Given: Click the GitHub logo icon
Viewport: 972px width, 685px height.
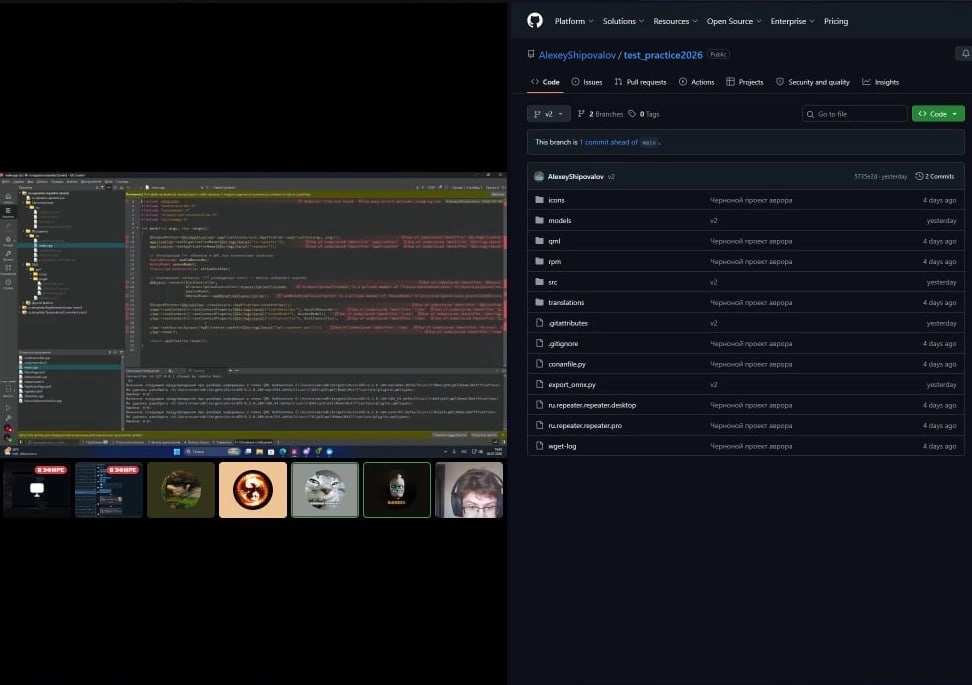Looking at the screenshot, I should pyautogui.click(x=534, y=20).
